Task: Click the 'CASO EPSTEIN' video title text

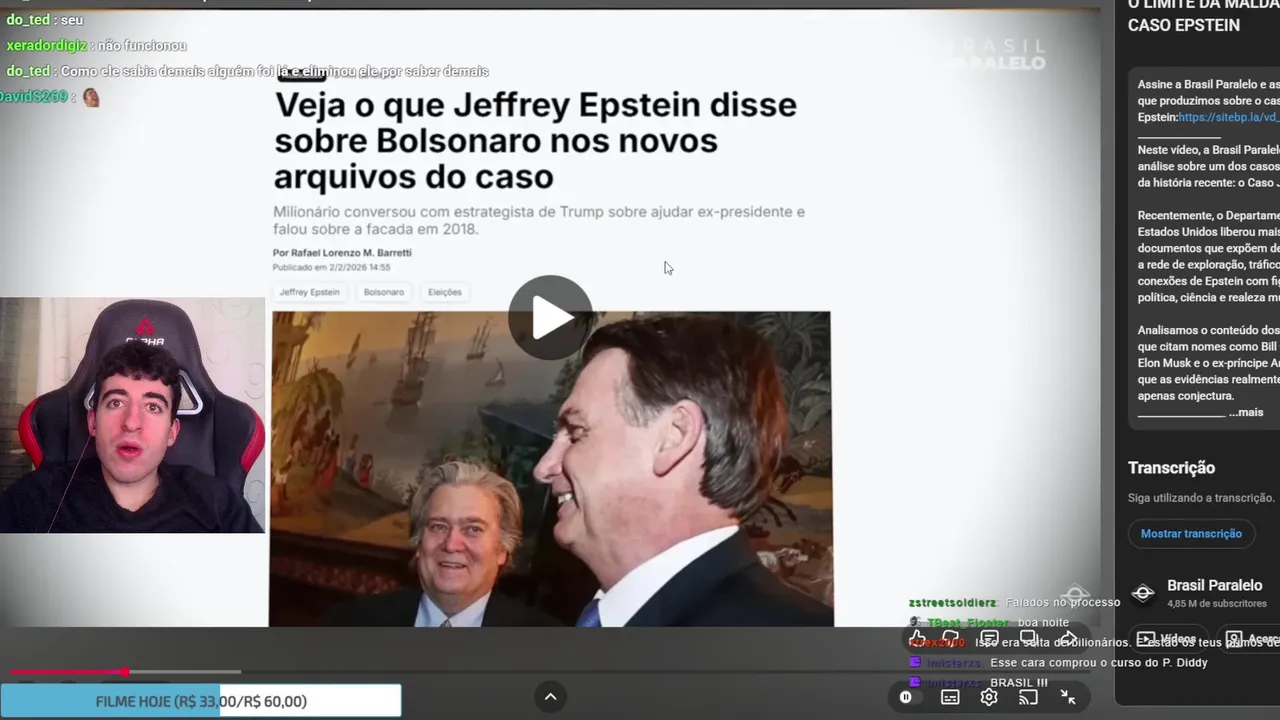Action: click(1184, 25)
